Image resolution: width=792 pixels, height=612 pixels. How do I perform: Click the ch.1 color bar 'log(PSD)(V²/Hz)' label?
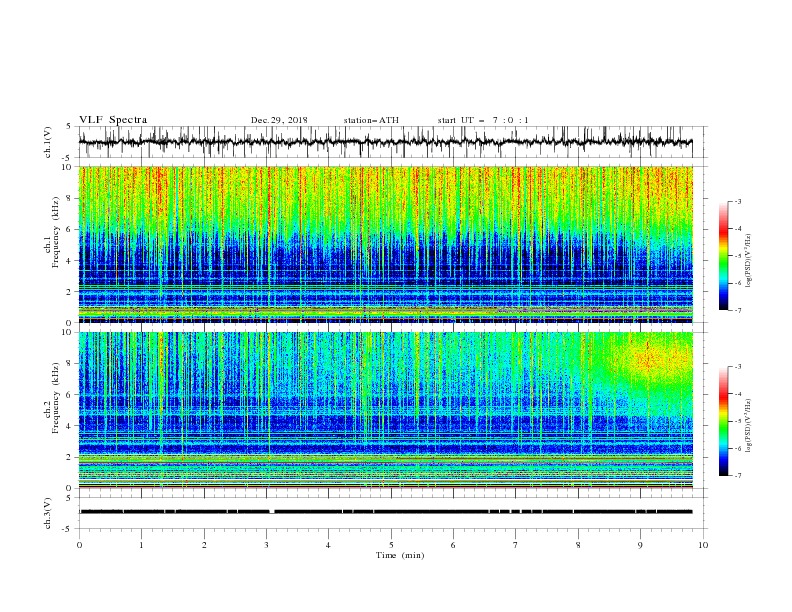(x=748, y=261)
